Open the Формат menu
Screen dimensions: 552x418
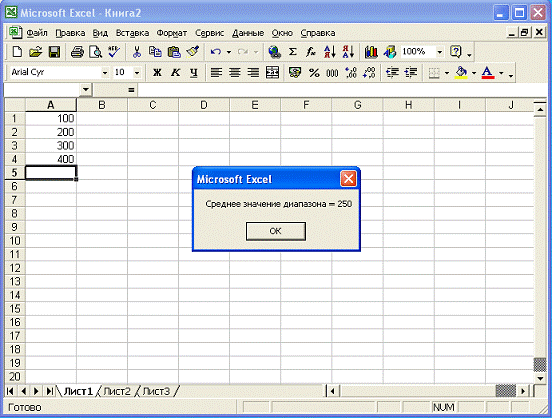tap(171, 33)
